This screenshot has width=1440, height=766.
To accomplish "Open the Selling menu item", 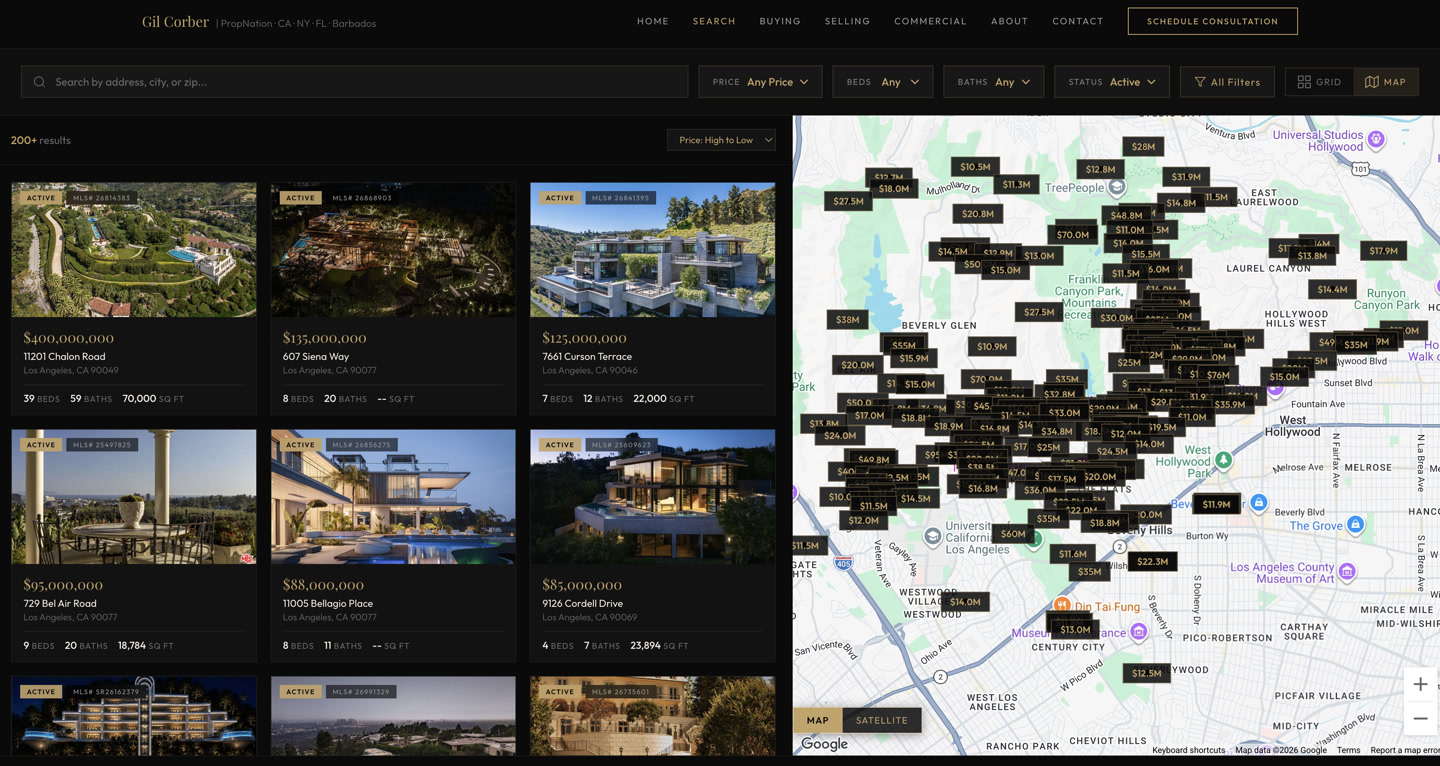I will click(x=847, y=21).
